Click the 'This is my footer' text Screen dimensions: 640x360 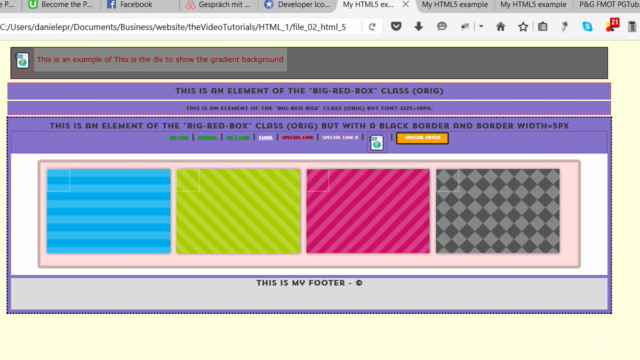click(309, 283)
